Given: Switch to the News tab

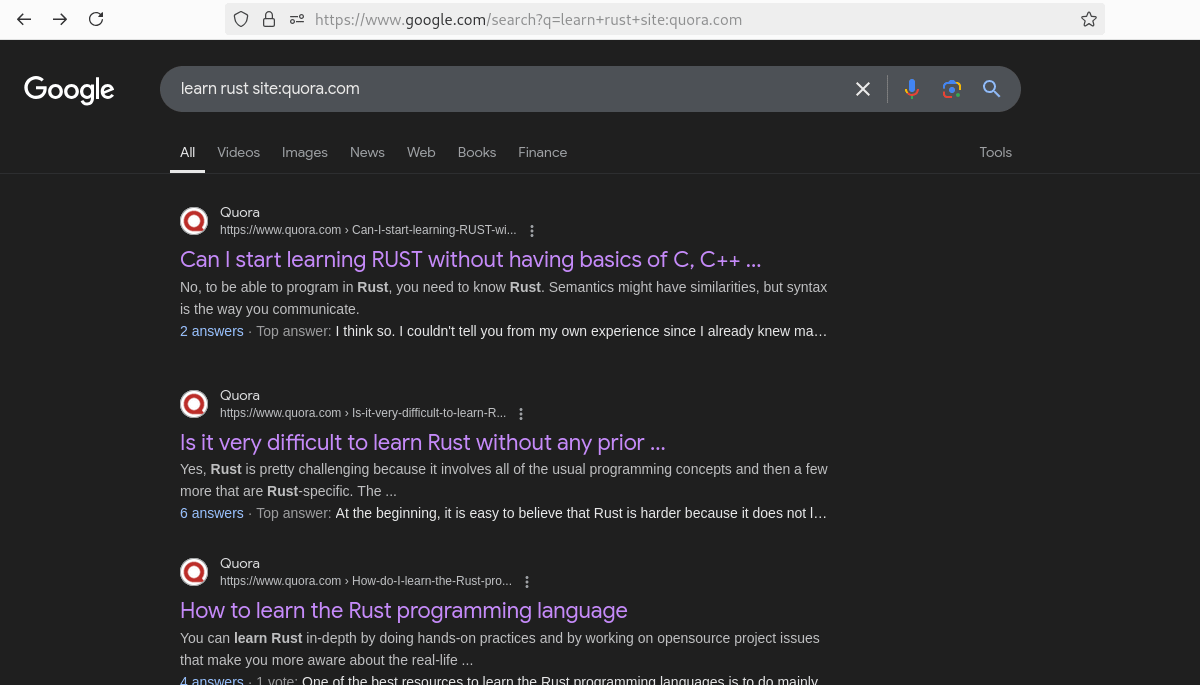Looking at the screenshot, I should [367, 152].
